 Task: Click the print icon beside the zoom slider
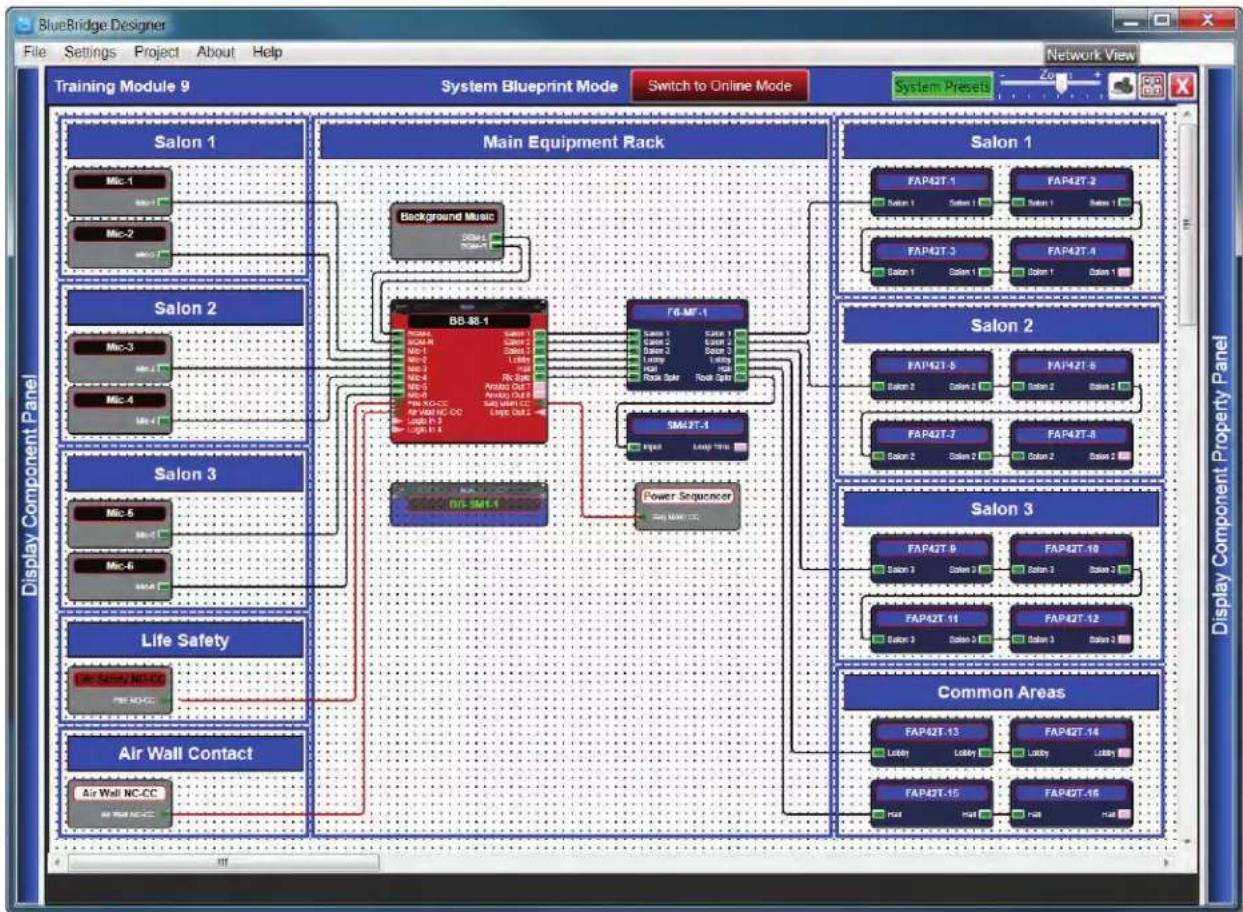pyautogui.click(x=1123, y=87)
